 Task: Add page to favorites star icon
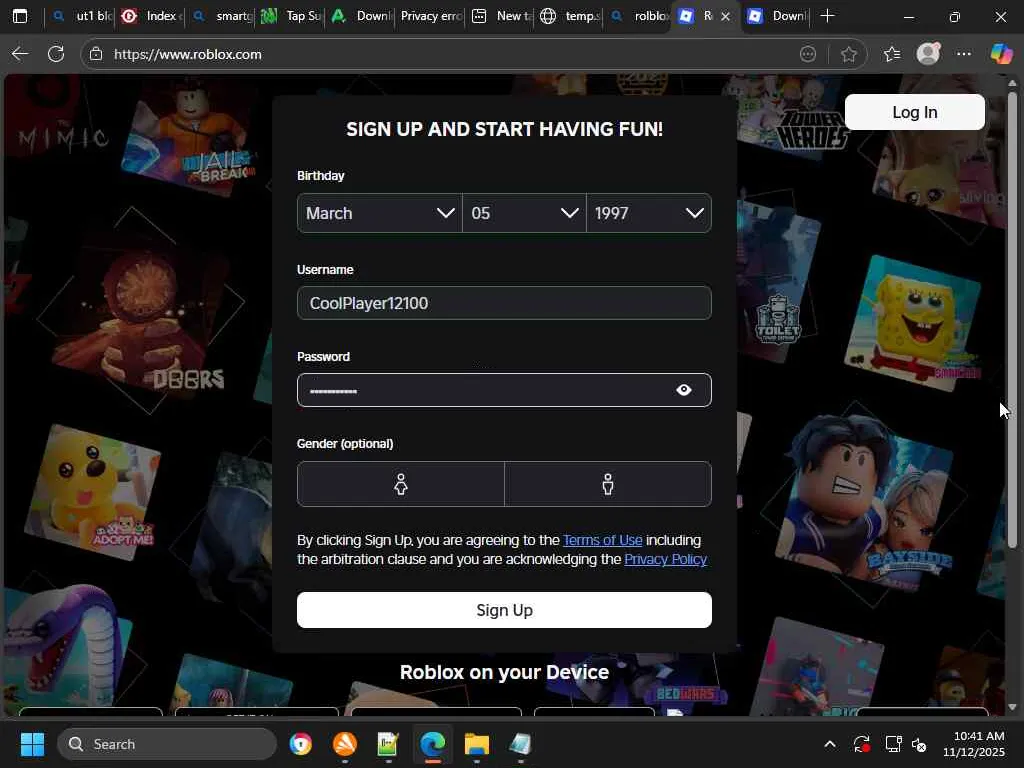(848, 54)
